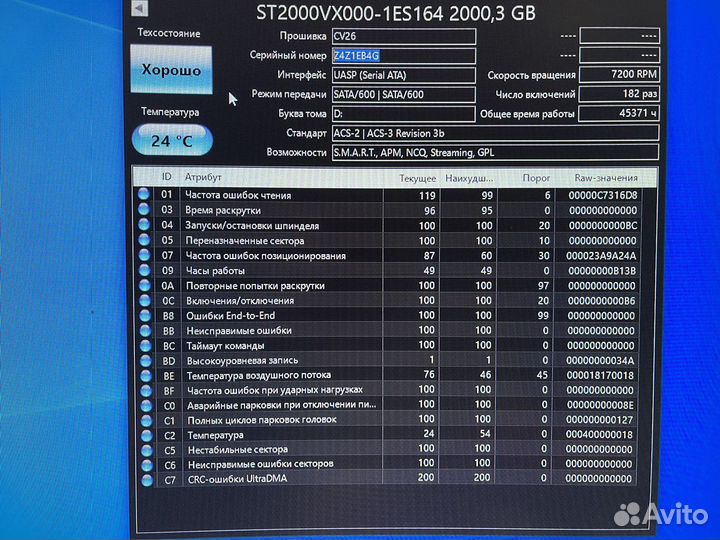Click raw value 00000000B13B
The height and width of the screenshot is (540, 720).
[602, 271]
